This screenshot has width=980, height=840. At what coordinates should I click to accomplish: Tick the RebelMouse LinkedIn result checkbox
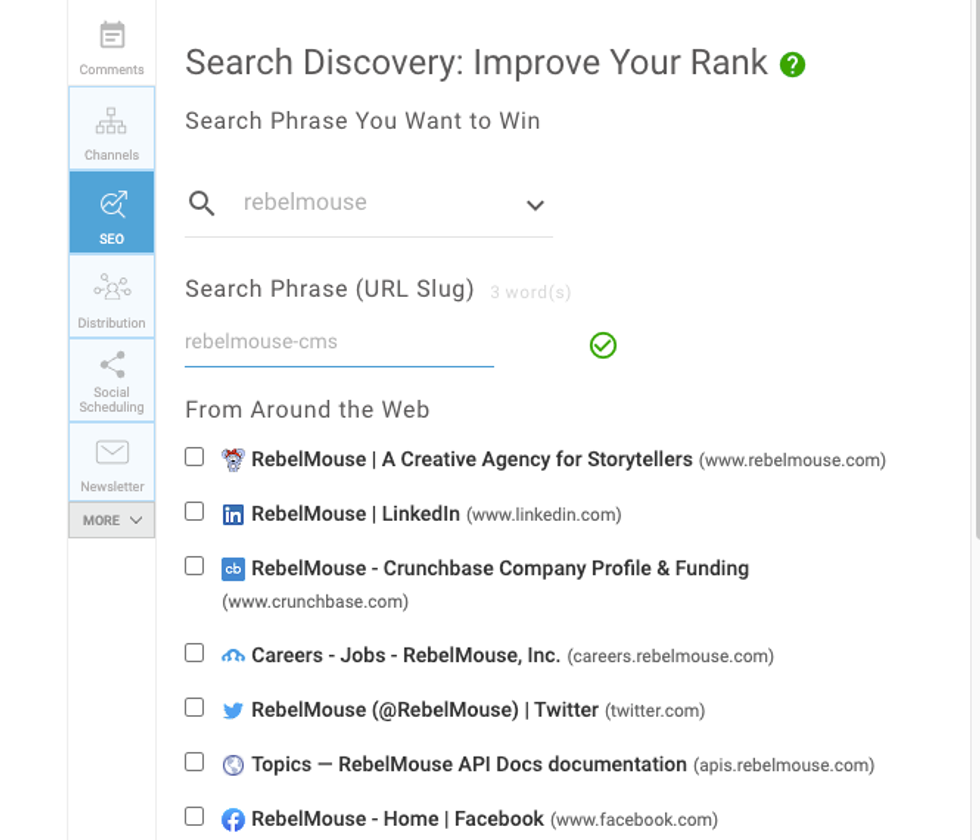[x=195, y=512]
